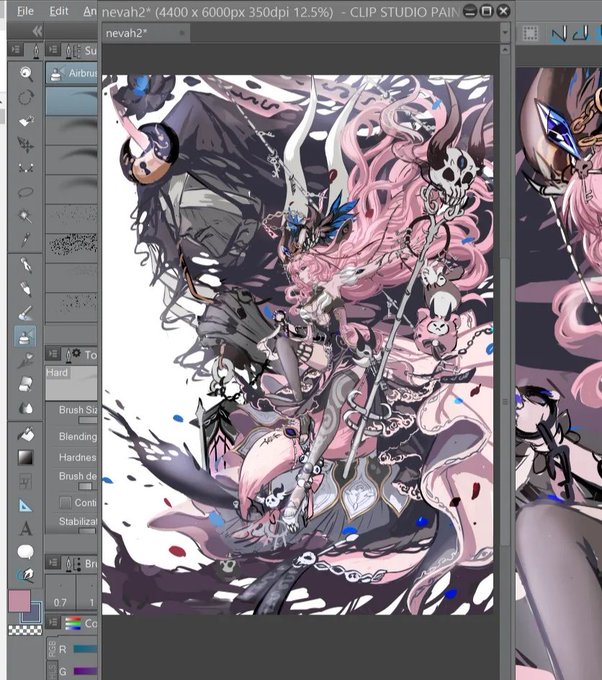Select the Pen tool
Image resolution: width=602 pixels, height=680 pixels.
click(26, 265)
